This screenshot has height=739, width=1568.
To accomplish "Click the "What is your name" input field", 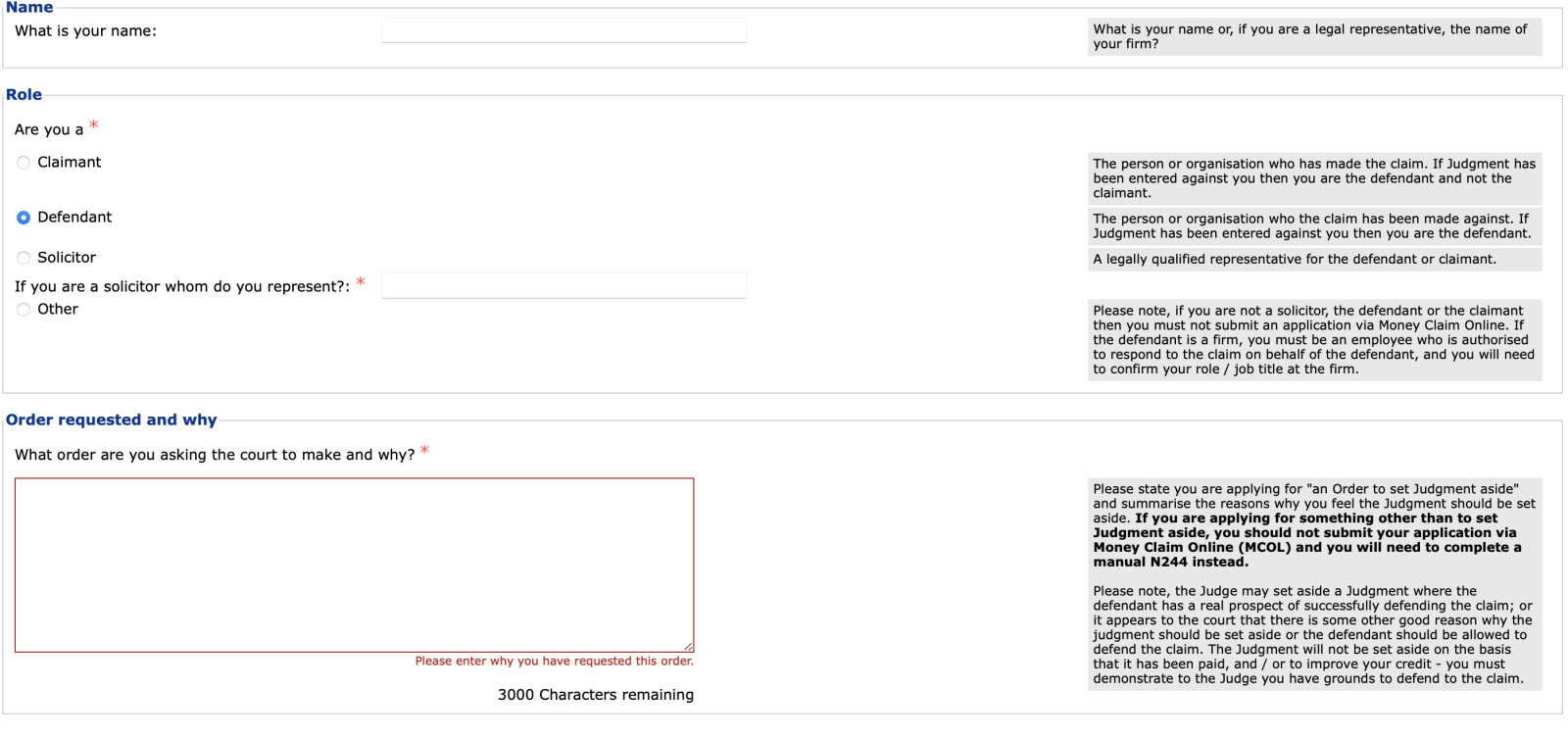I will pos(563,30).
